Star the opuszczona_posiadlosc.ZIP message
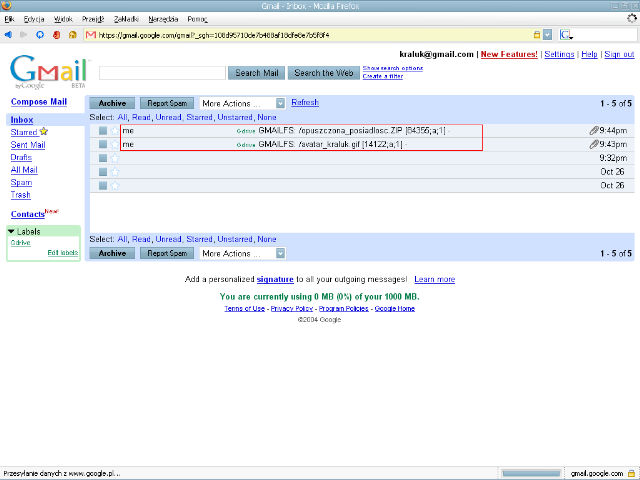This screenshot has width=640, height=480. pyautogui.click(x=115, y=131)
